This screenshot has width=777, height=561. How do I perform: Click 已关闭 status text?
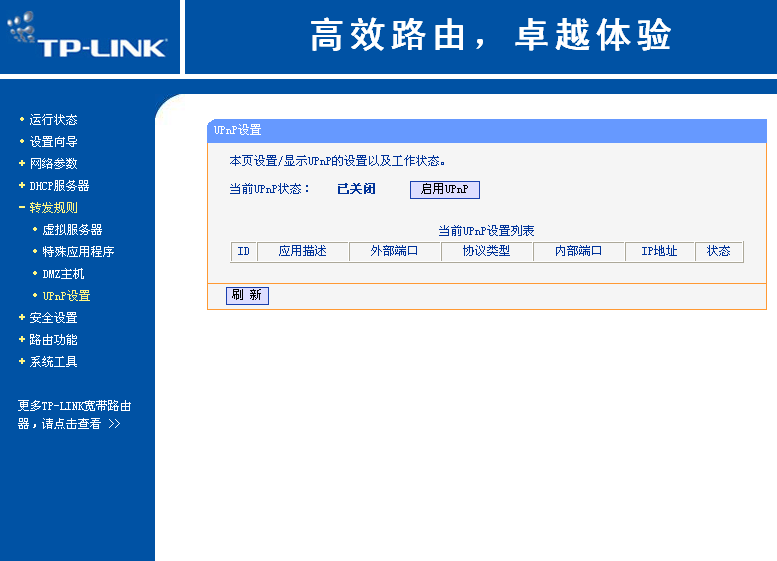[356, 189]
